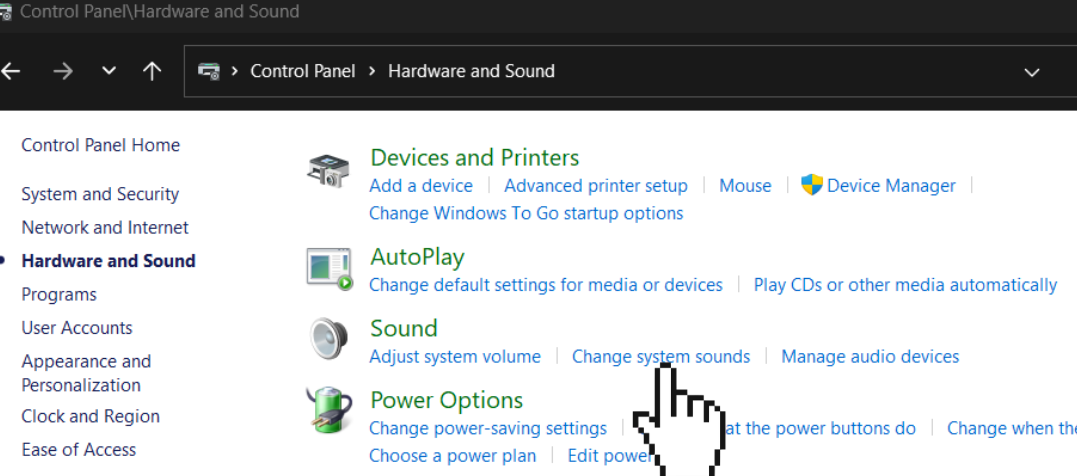The height and width of the screenshot is (476, 1077).
Task: Open Mouse settings link
Action: (x=745, y=186)
